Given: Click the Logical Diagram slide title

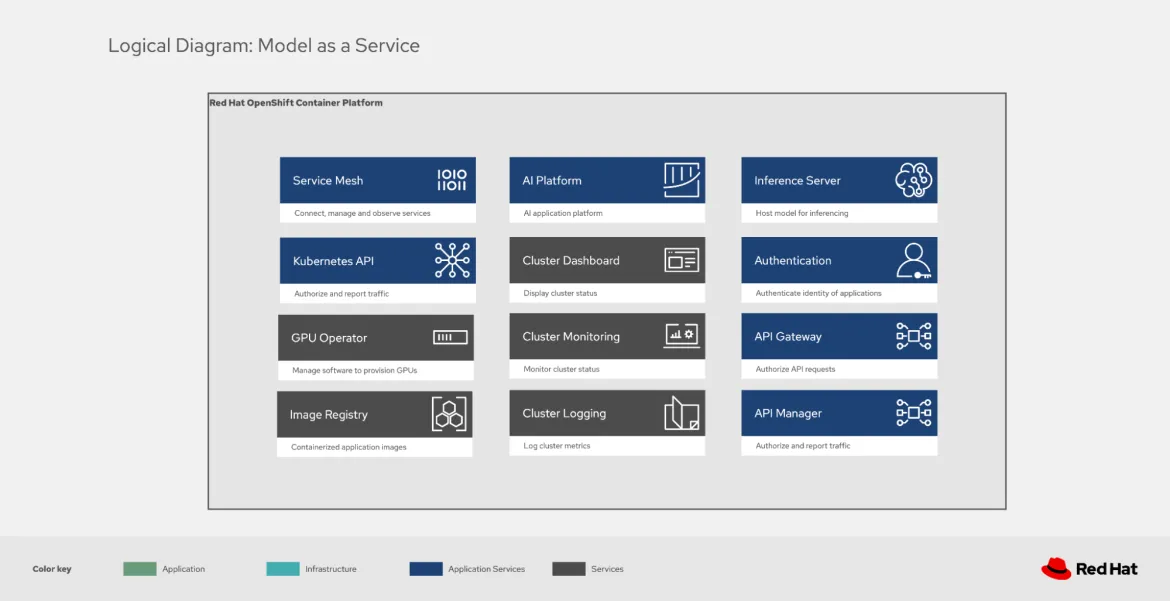Looking at the screenshot, I should 264,46.
